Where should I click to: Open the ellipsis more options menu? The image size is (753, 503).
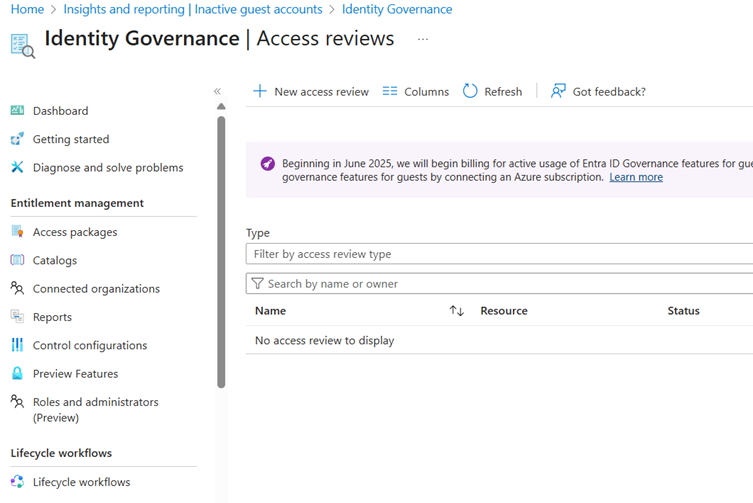click(x=423, y=40)
